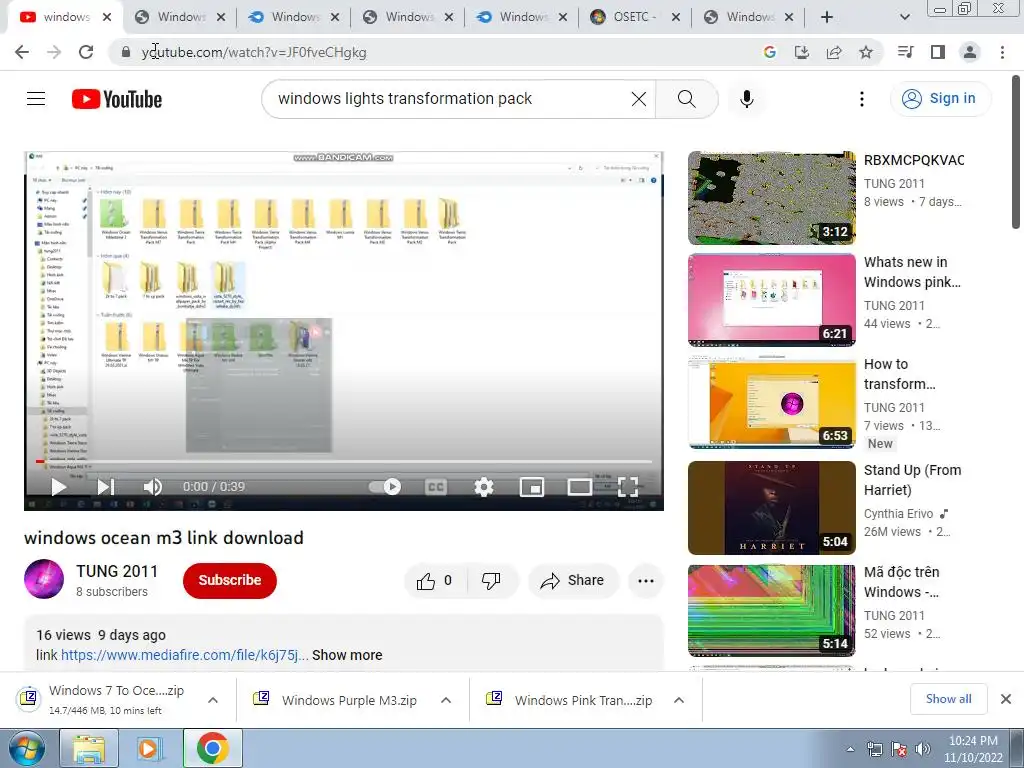This screenshot has height=768, width=1024.
Task: Share this page icon in toolbar
Action: click(x=834, y=52)
